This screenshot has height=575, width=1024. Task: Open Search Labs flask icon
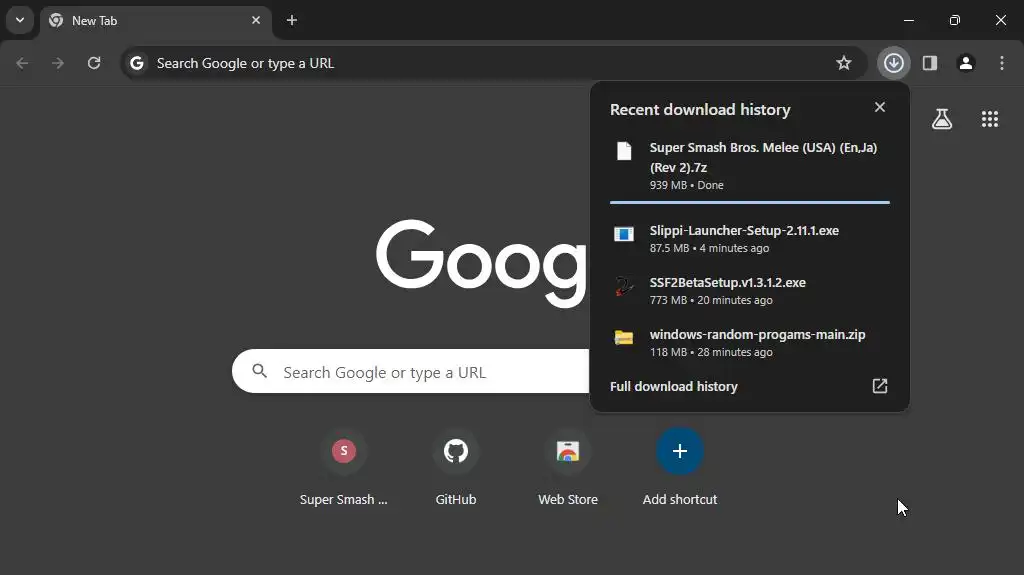click(942, 119)
